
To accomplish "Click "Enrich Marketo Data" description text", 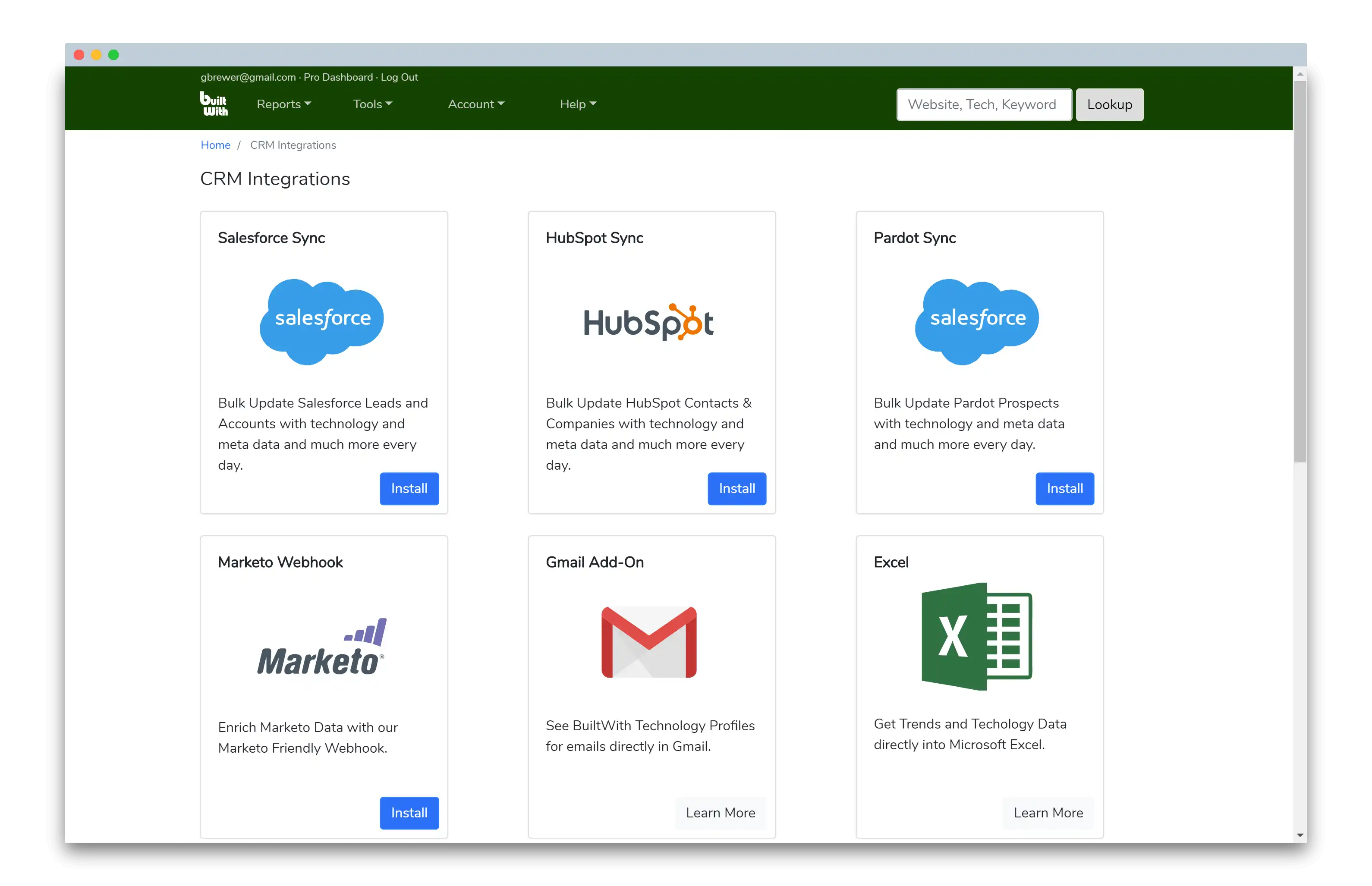I will coord(308,738).
